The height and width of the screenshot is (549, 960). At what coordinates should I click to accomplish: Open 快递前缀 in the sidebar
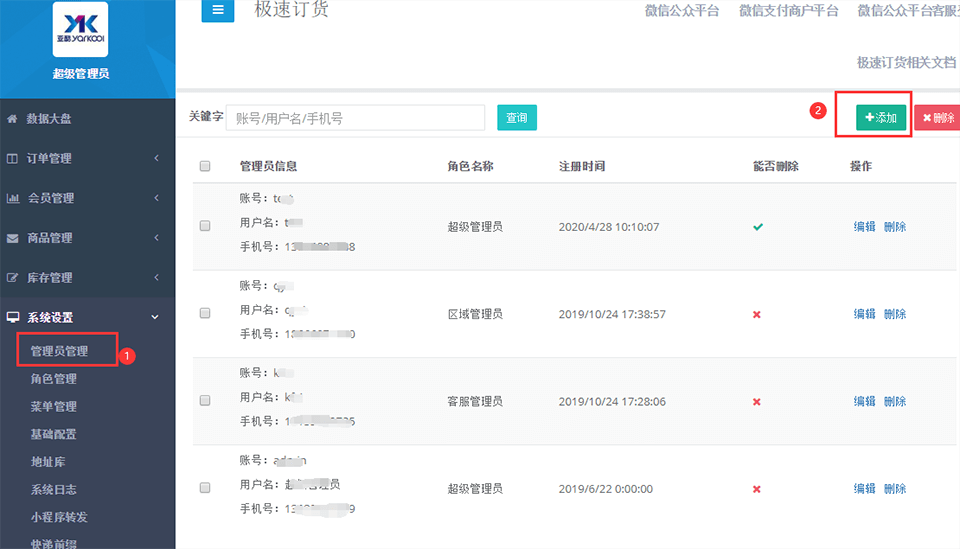[x=54, y=543]
